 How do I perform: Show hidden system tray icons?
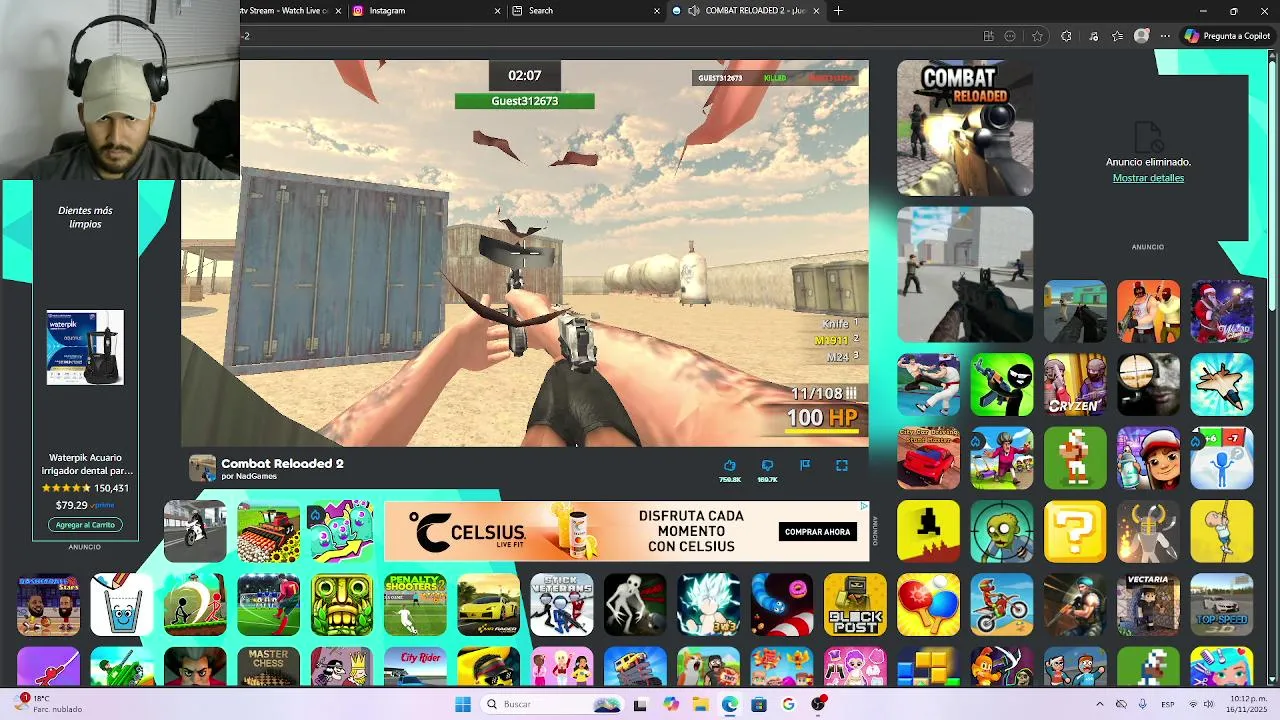click(1099, 704)
